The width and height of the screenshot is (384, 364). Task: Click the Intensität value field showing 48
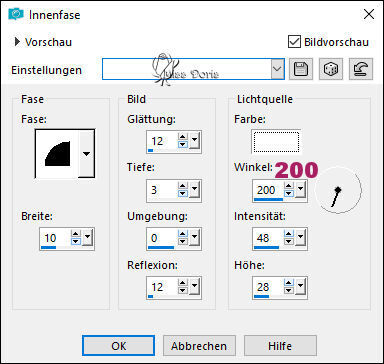(x=268, y=238)
